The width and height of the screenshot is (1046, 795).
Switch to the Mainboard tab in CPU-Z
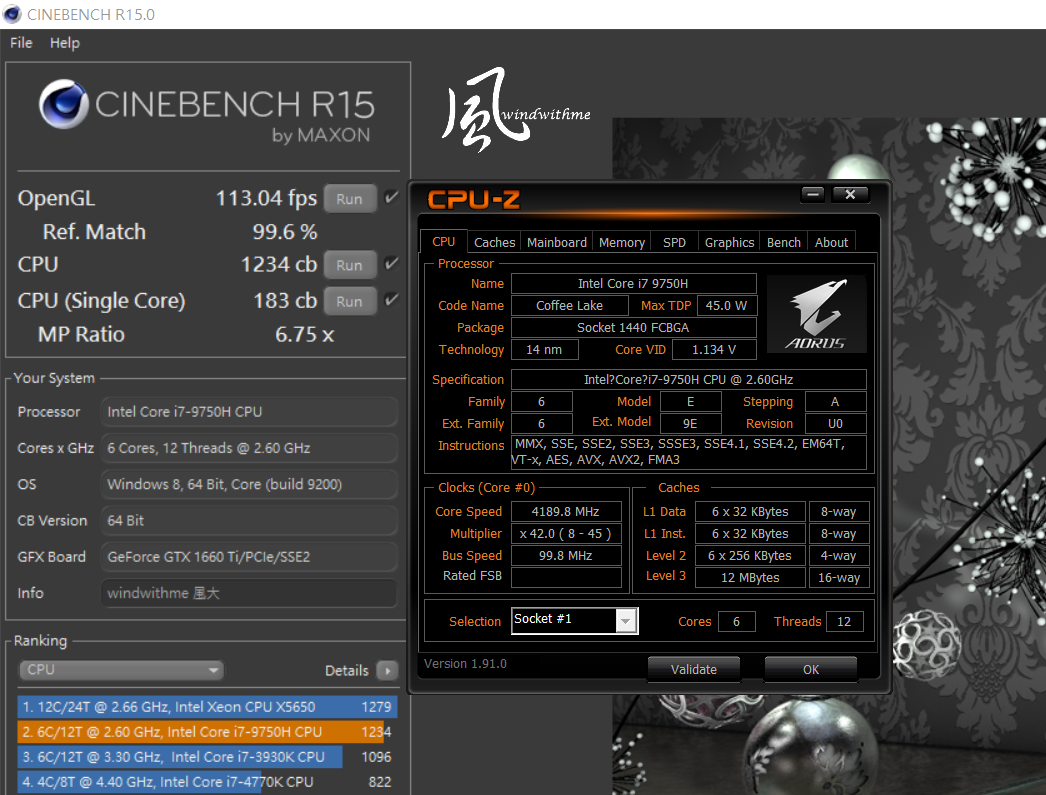point(556,242)
